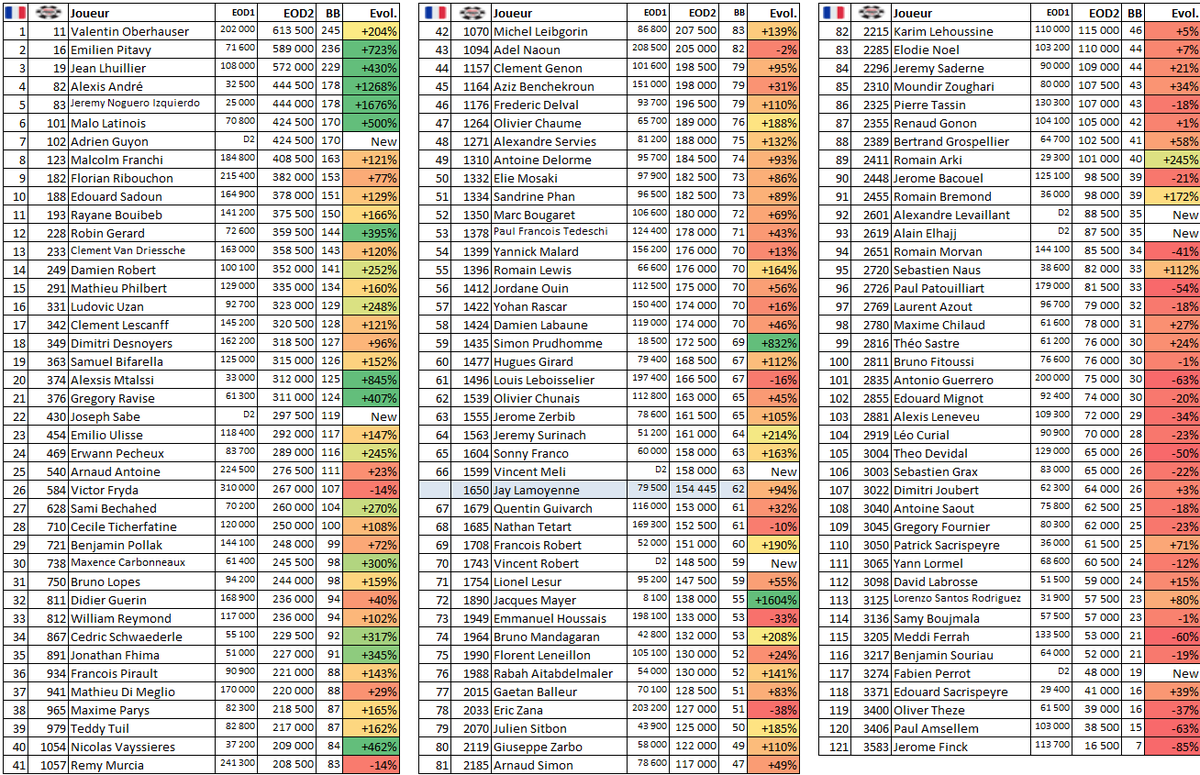Click the French flag icon above rank 42
Image resolution: width=1200 pixels, height=775 pixels.
pos(435,13)
